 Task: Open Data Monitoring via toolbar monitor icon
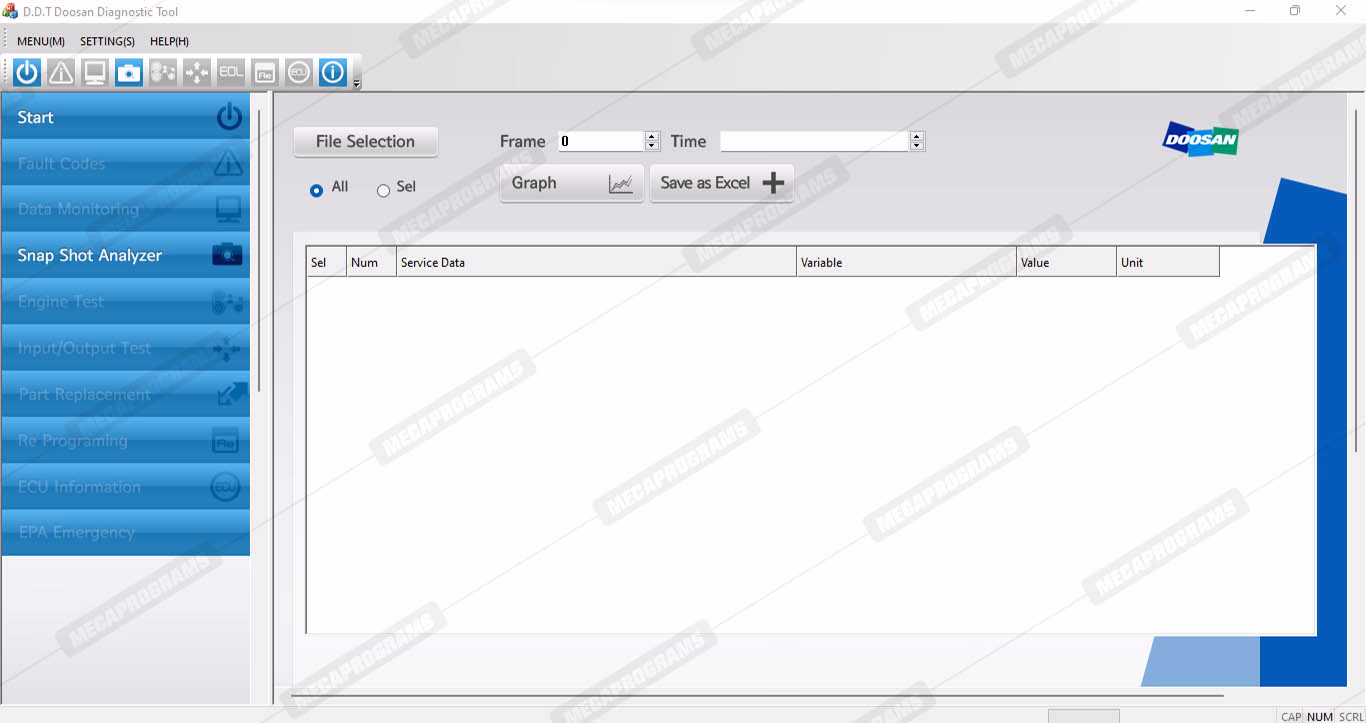pos(95,72)
